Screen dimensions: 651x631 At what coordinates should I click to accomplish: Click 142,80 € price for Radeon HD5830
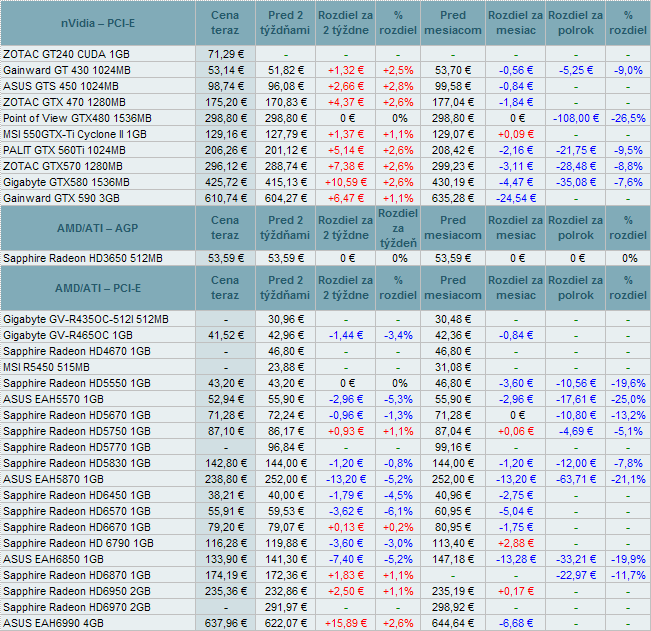point(226,463)
